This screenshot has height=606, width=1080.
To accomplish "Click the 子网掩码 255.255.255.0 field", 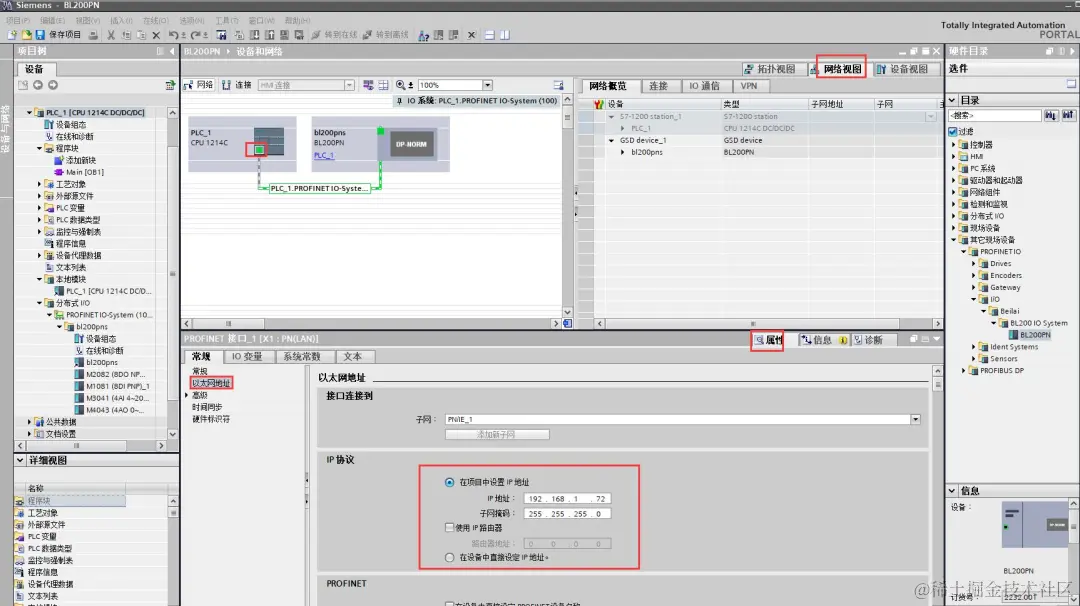I will 567,514.
